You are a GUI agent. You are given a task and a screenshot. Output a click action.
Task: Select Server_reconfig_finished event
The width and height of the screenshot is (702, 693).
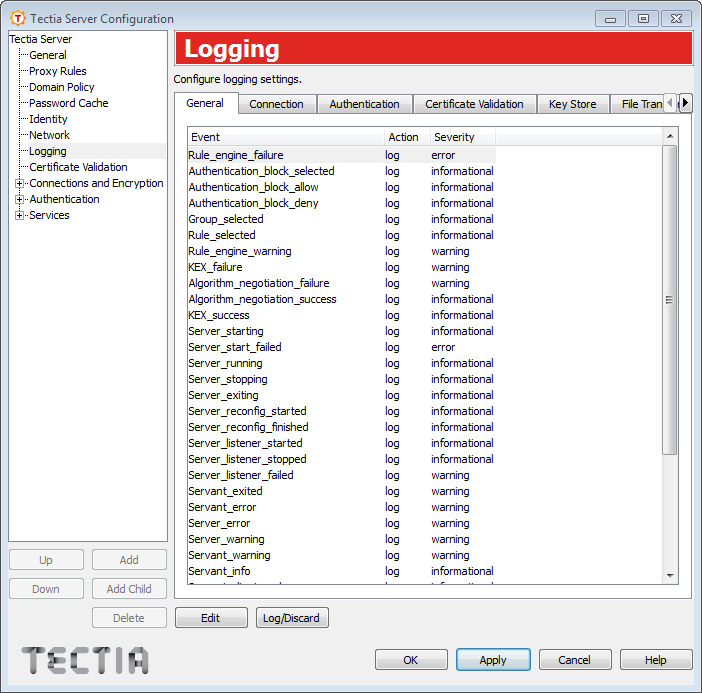[x=342, y=427]
